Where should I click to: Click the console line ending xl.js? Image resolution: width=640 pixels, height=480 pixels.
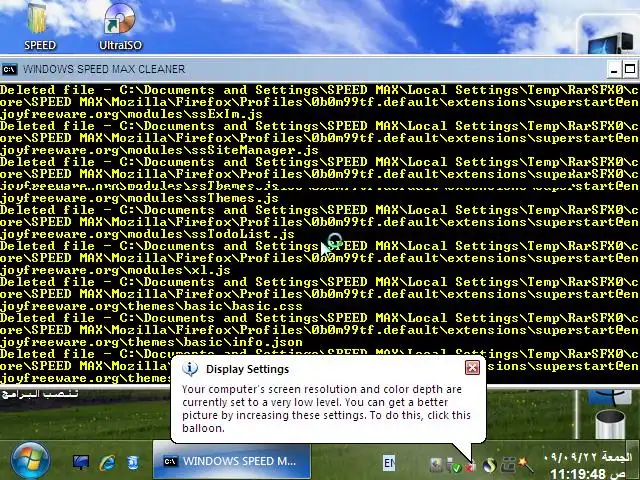115,270
